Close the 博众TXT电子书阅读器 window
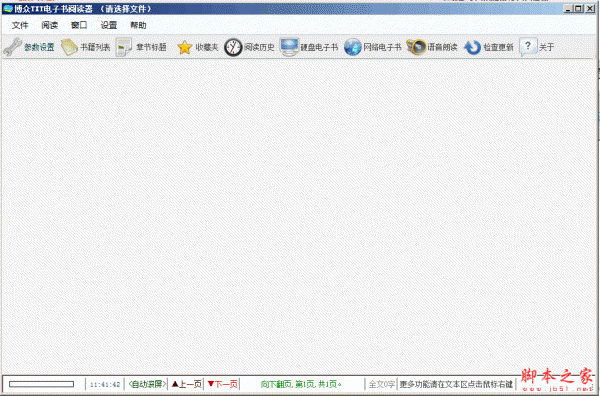 pyautogui.click(x=590, y=8)
